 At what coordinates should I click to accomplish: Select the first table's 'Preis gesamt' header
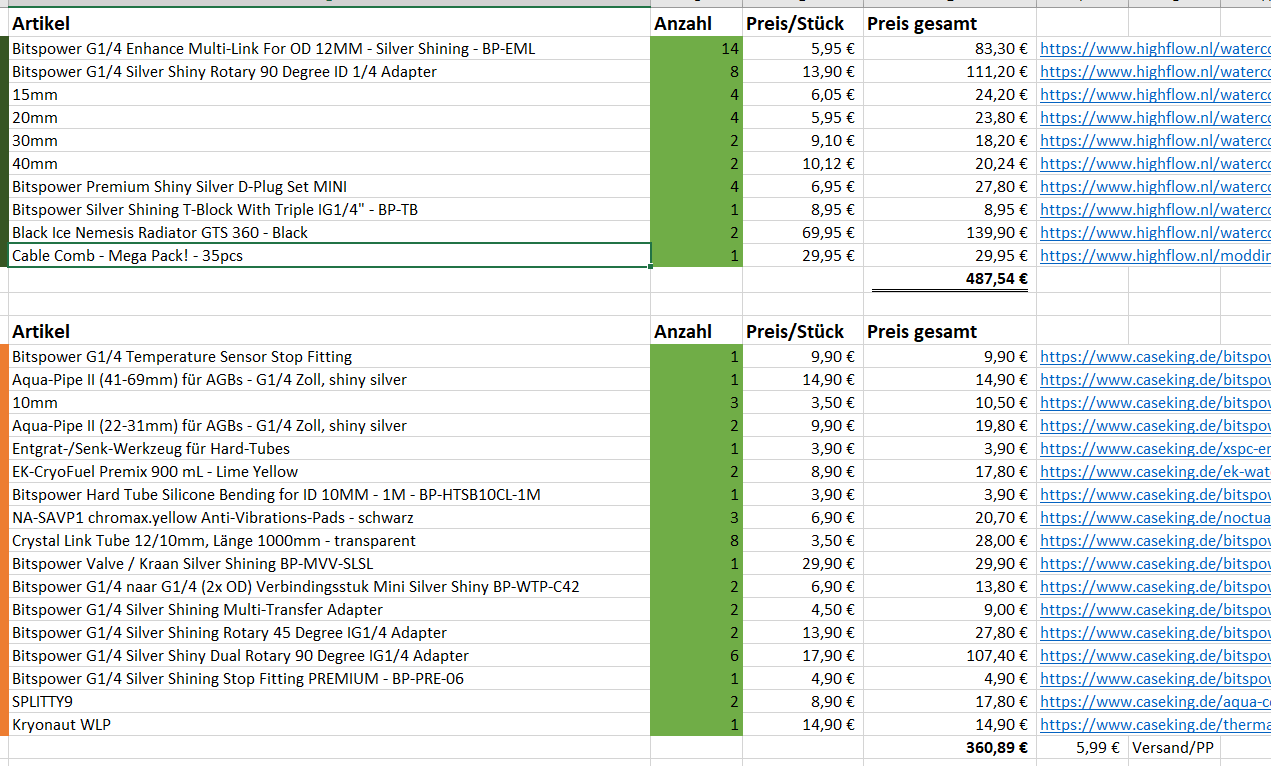point(950,23)
